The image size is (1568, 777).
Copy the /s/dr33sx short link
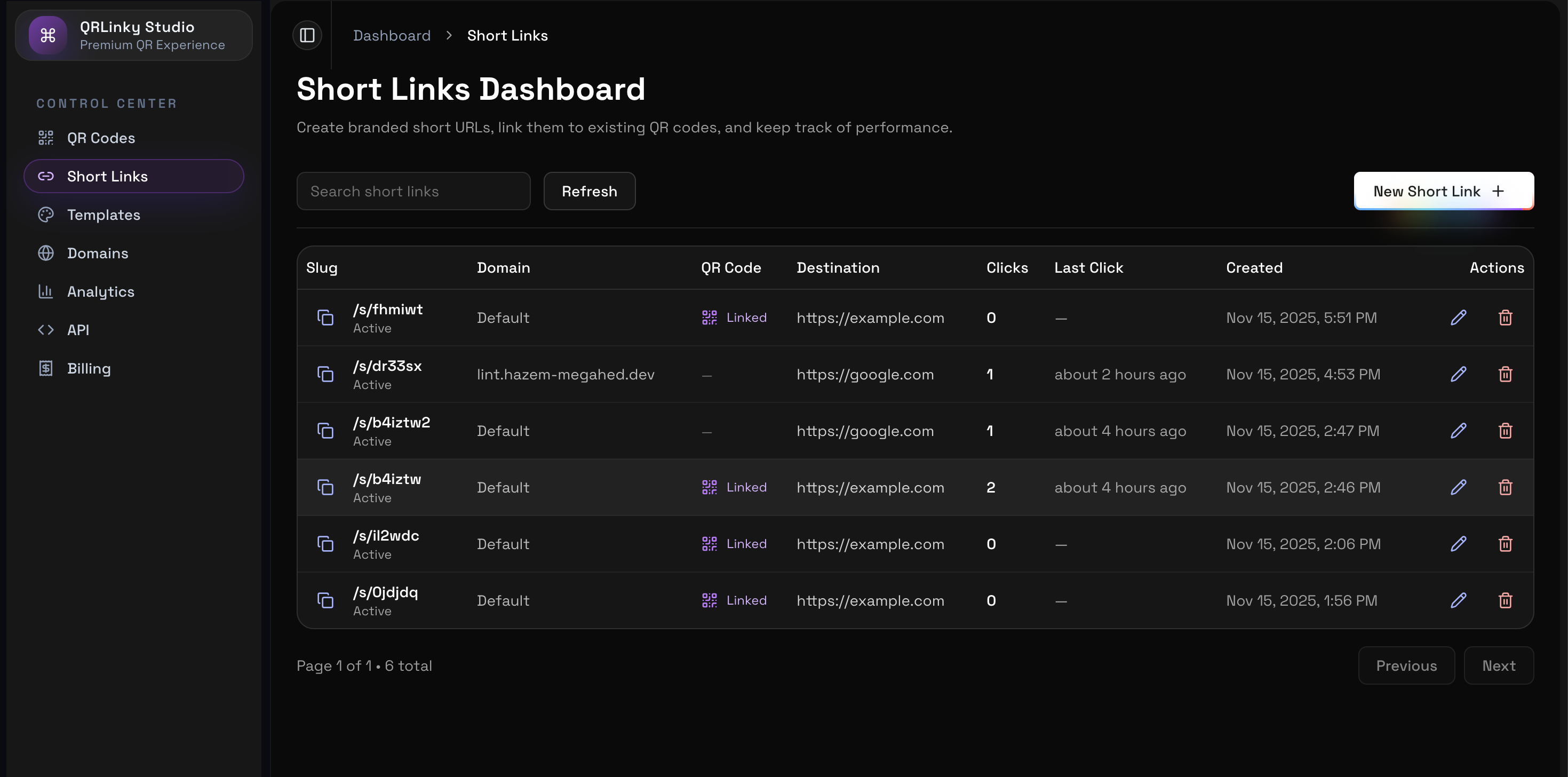coord(327,374)
